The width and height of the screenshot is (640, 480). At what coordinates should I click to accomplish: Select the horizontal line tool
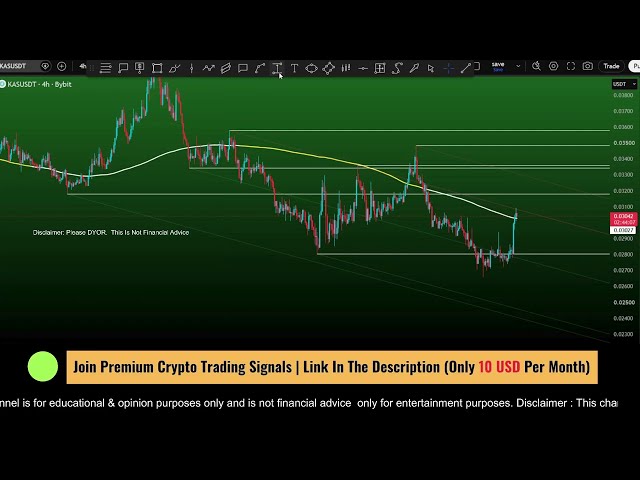tap(363, 68)
